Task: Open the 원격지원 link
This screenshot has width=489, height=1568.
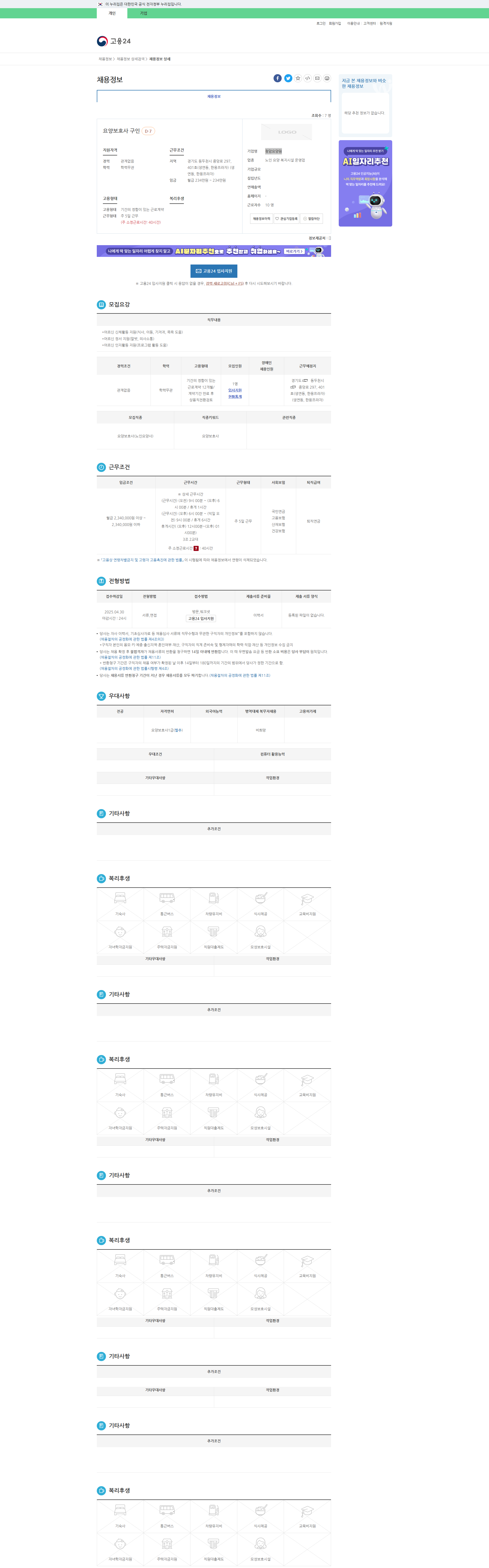Action: tap(386, 24)
